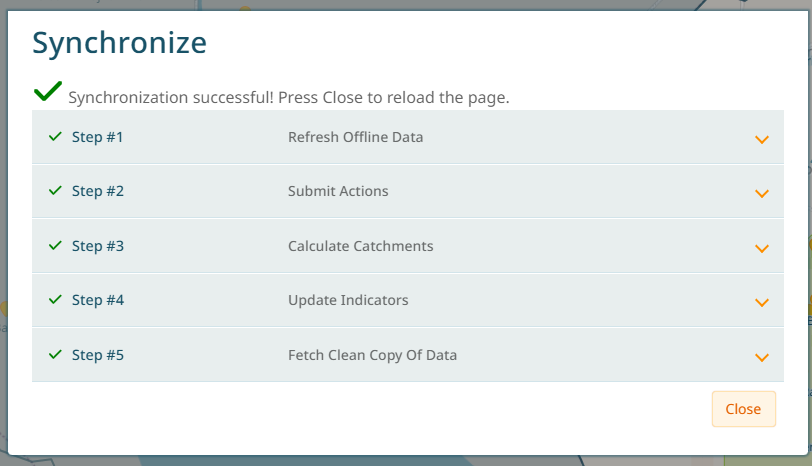Click the green checkmark beside Step #2

click(55, 191)
